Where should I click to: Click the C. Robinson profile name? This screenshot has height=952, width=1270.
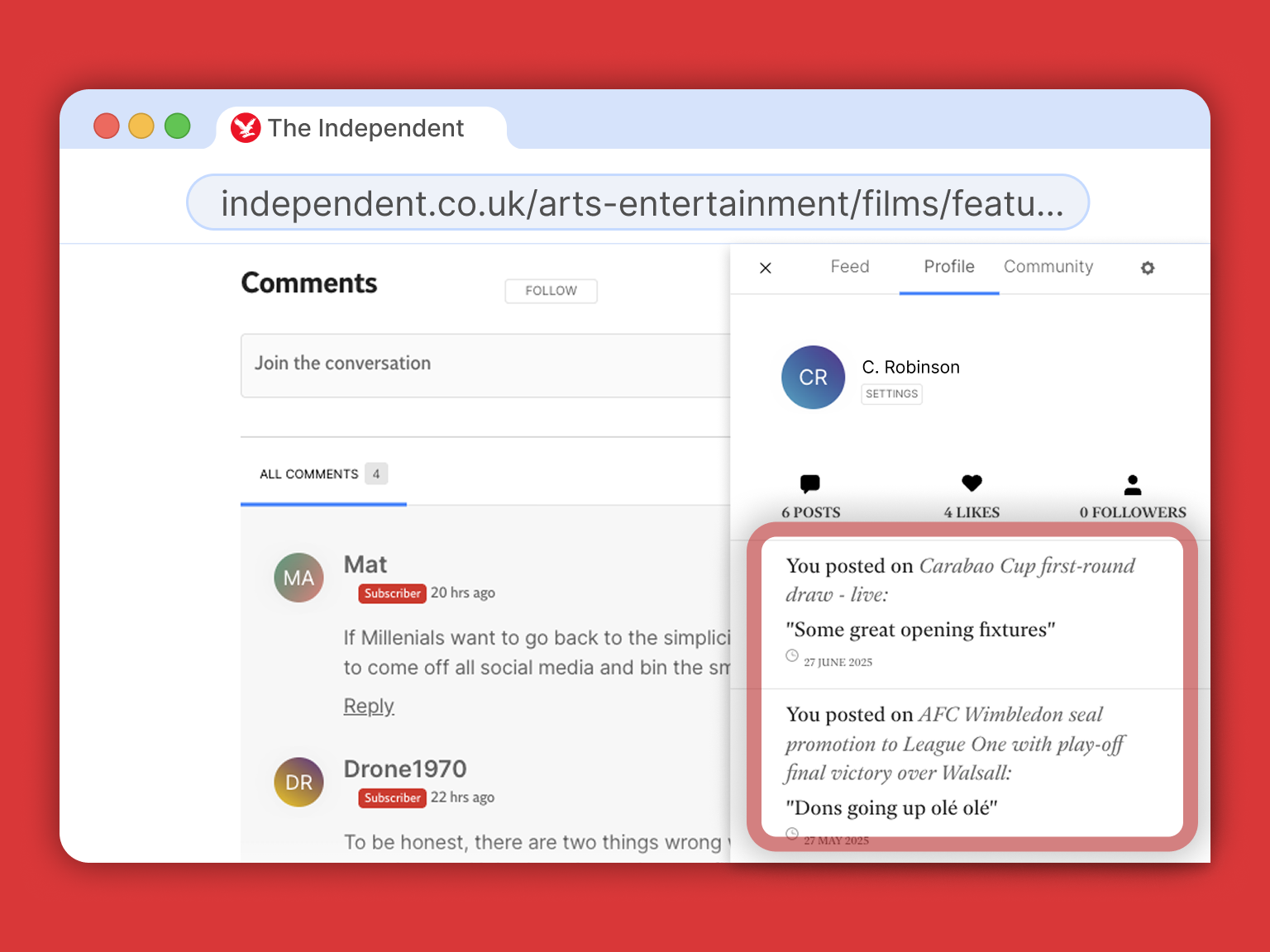[911, 367]
